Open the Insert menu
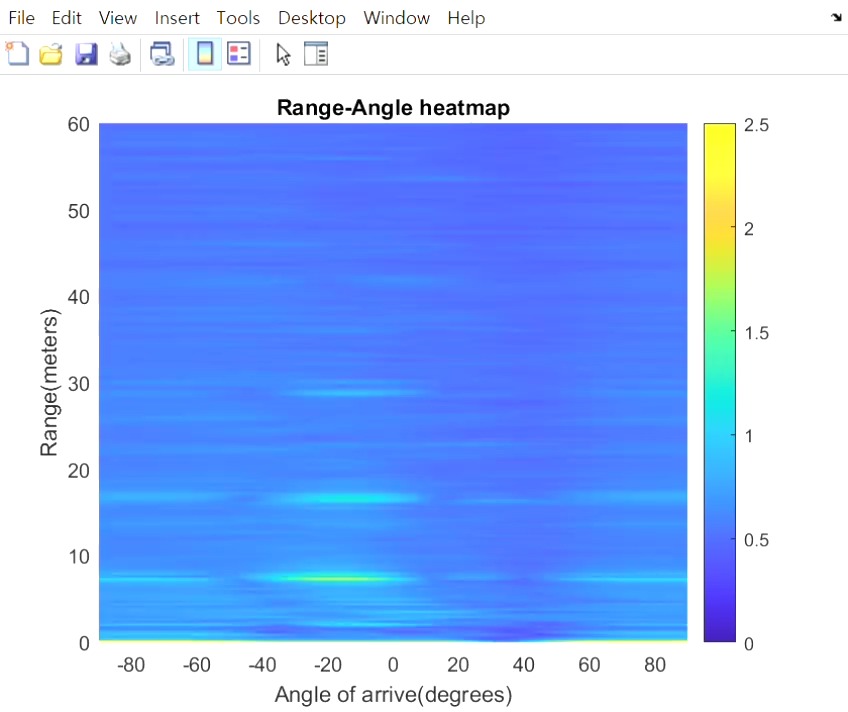This screenshot has width=848, height=712. [177, 18]
